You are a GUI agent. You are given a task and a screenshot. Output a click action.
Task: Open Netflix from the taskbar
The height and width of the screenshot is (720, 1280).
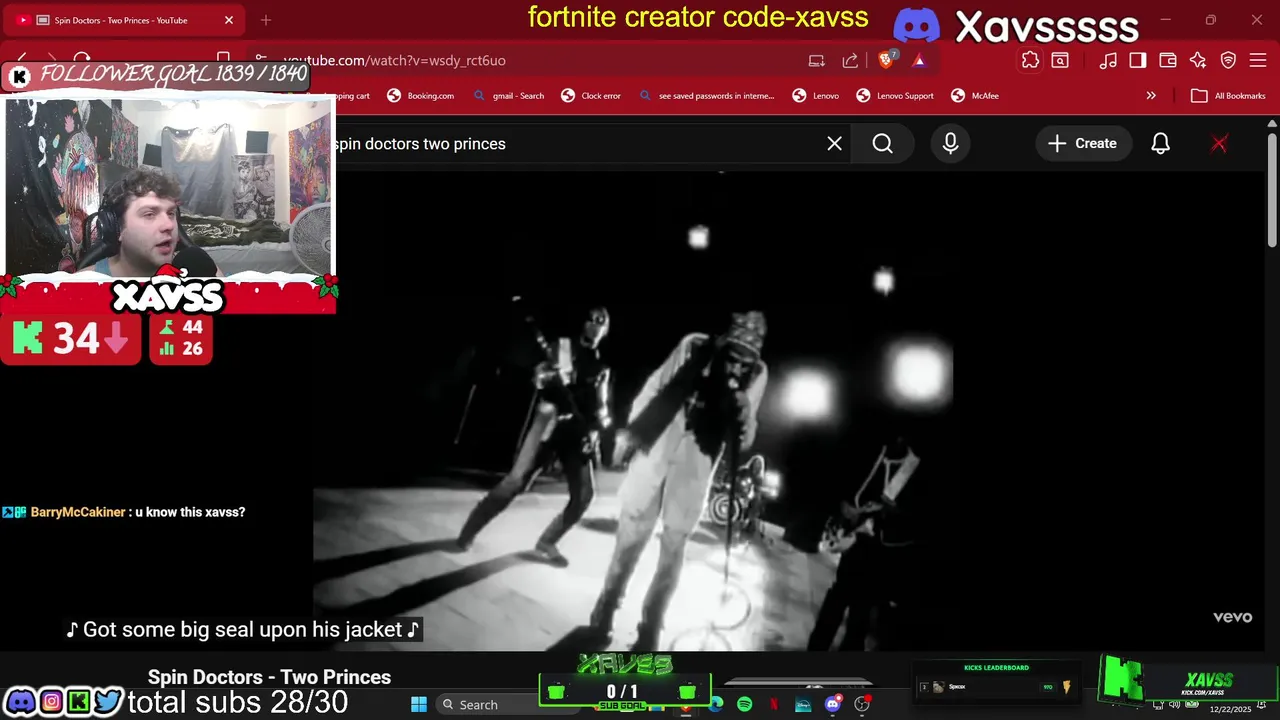pos(774,705)
